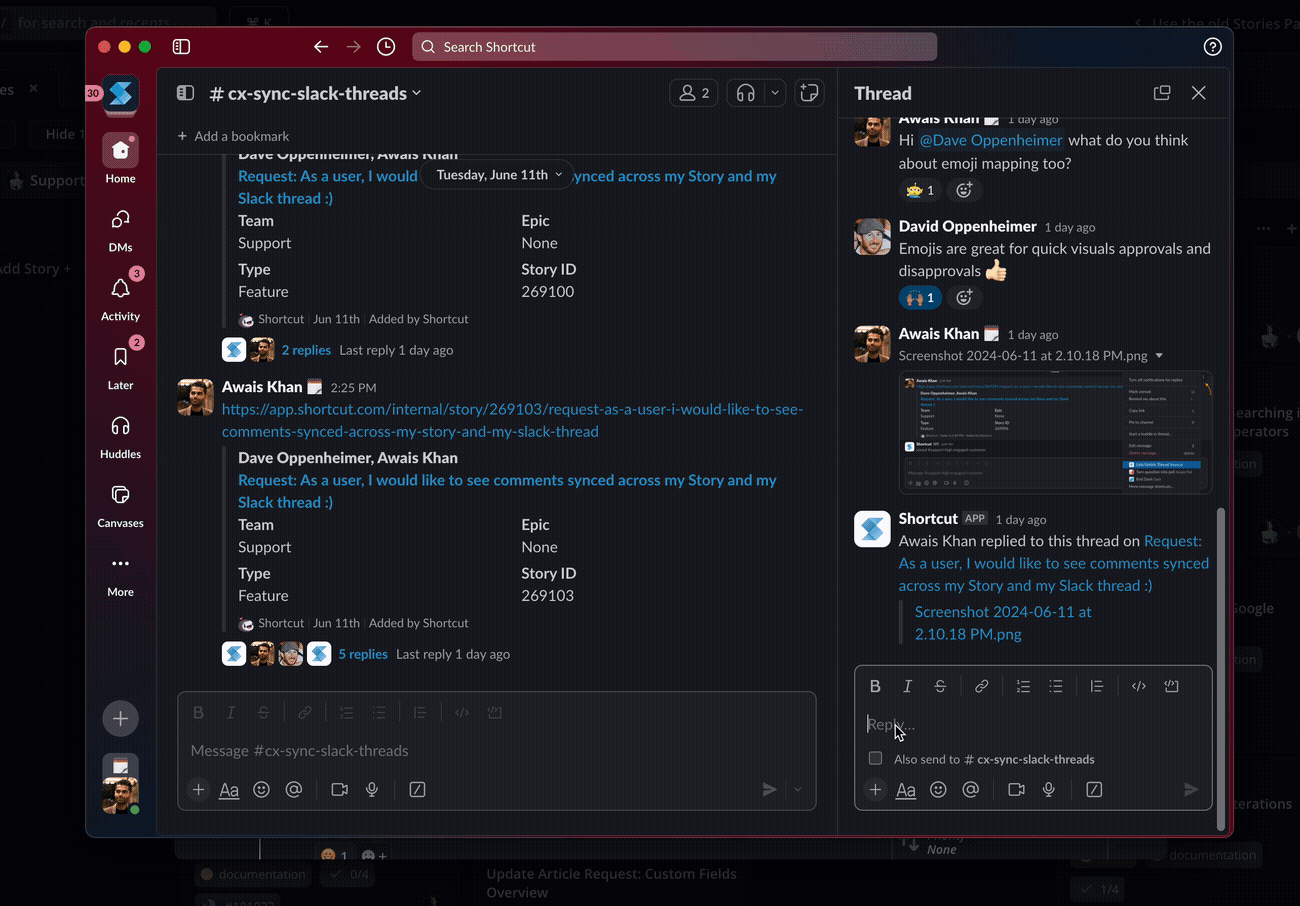The height and width of the screenshot is (906, 1300).
Task: Open DMs in the sidebar
Action: click(120, 228)
